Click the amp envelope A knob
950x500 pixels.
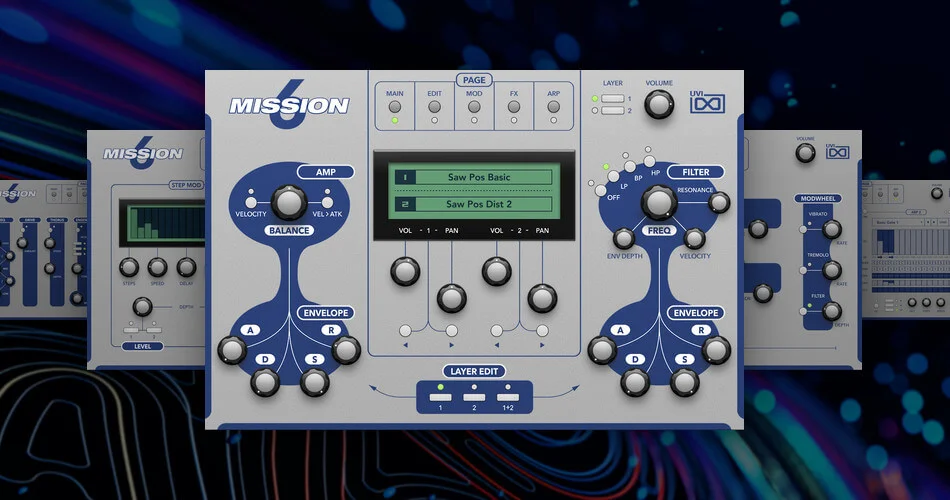pyautogui.click(x=232, y=350)
